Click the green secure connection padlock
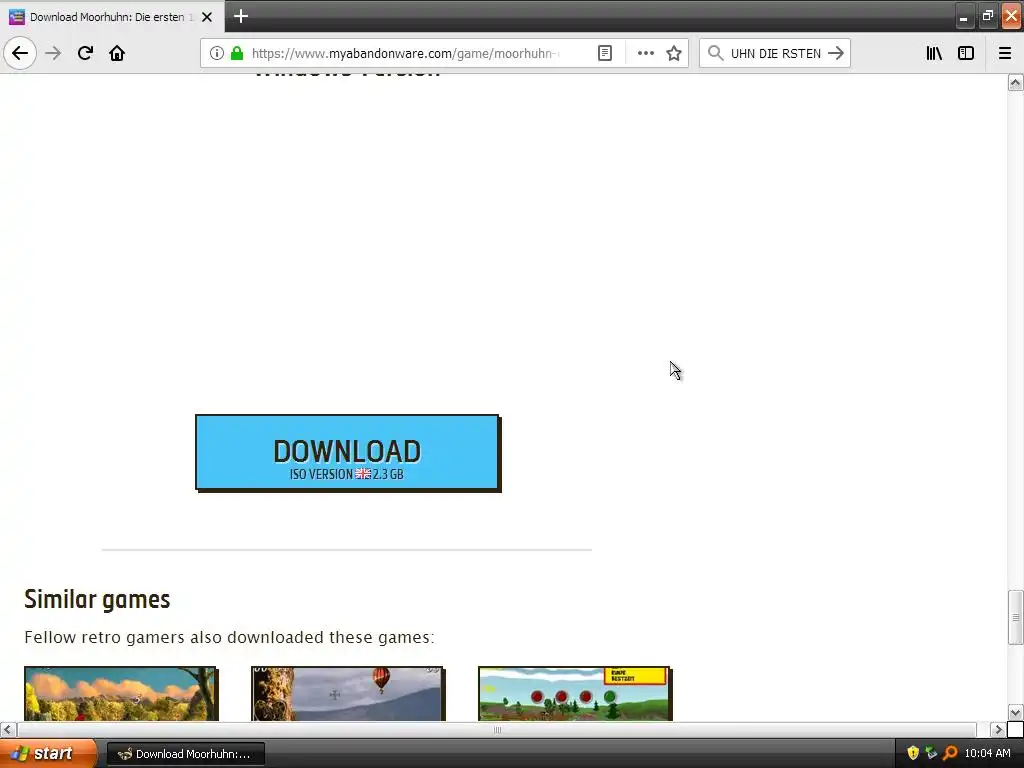1024x768 pixels. pyautogui.click(x=237, y=53)
